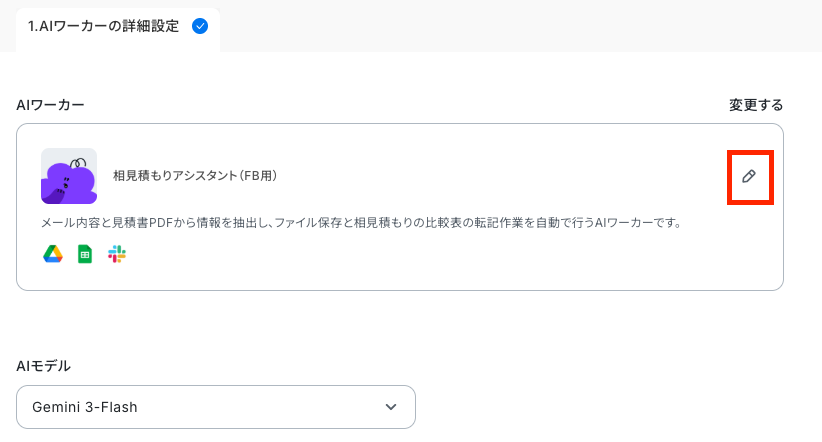This screenshot has width=822, height=442.
Task: Click the Google Drive icon
Action: coord(53,254)
